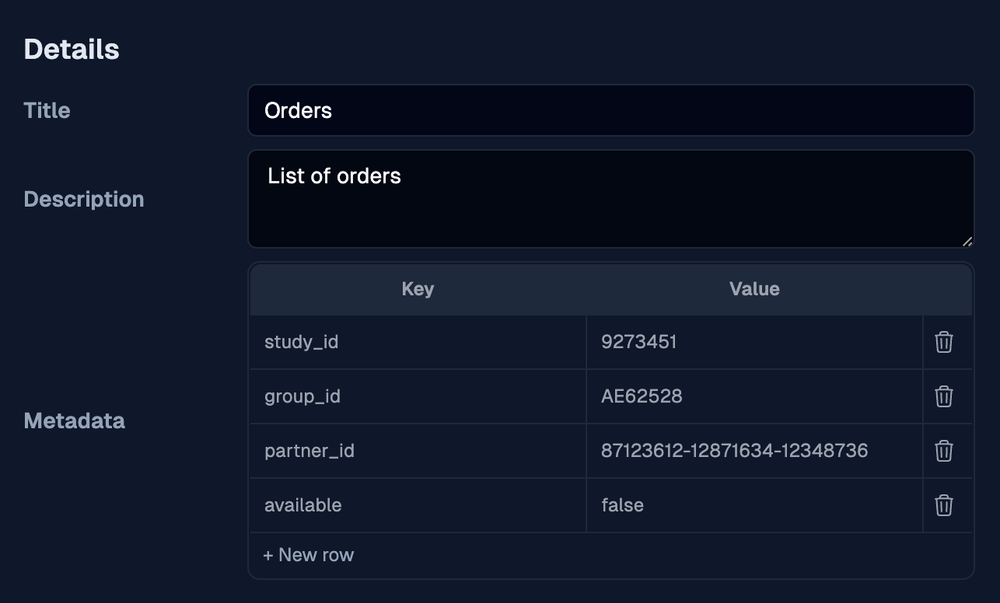Click the Value column header
Viewport: 1000px width, 603px height.
click(x=754, y=289)
